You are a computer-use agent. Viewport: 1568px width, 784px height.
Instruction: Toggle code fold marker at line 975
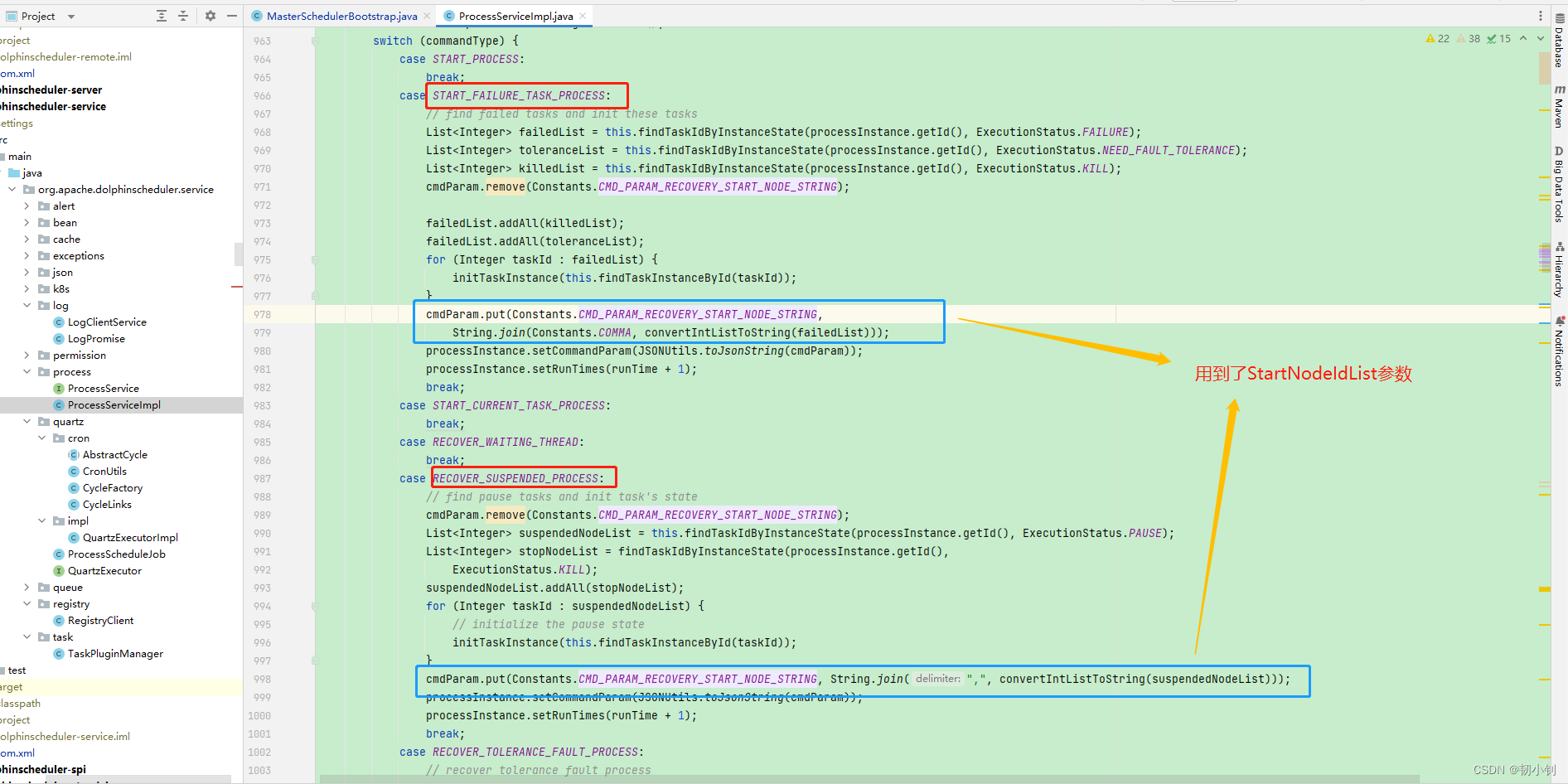coord(315,259)
